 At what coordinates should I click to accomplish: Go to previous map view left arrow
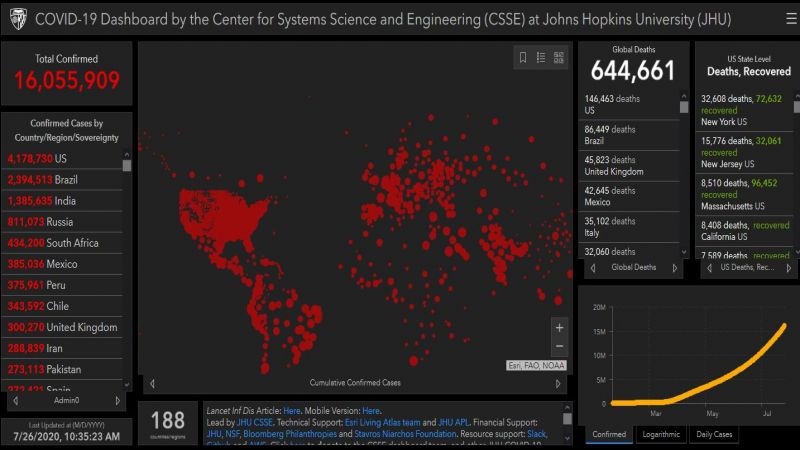click(152, 383)
